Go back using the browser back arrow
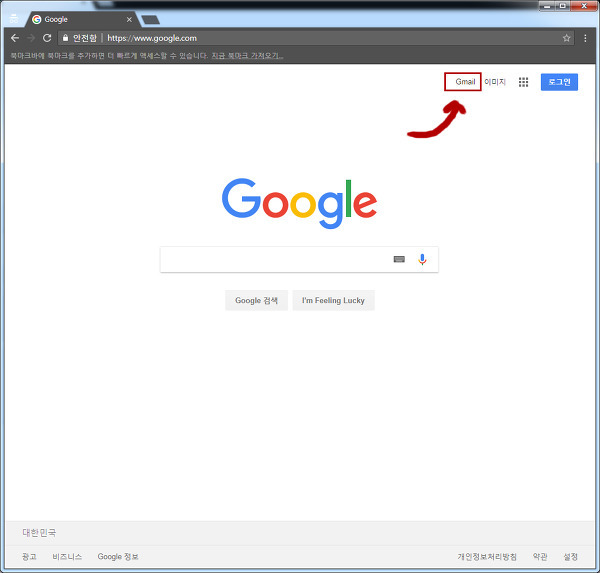 coord(15,38)
